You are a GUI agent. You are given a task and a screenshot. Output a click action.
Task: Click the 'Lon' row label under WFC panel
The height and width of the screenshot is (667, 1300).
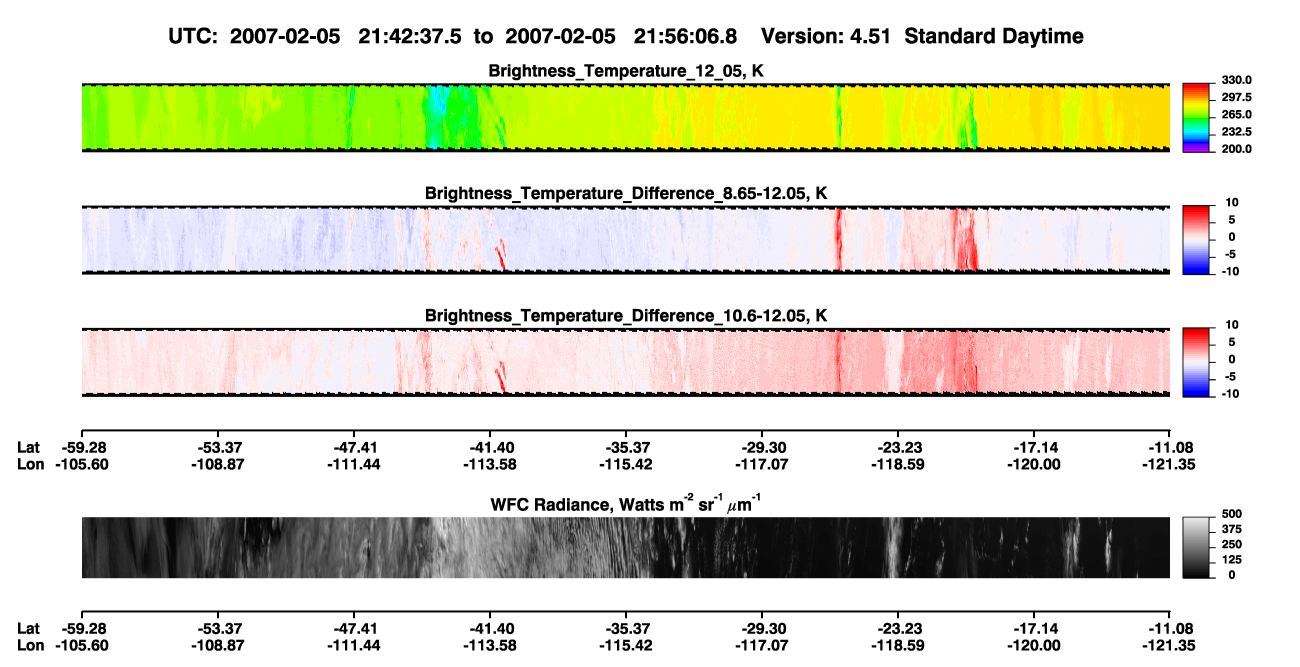[30, 645]
